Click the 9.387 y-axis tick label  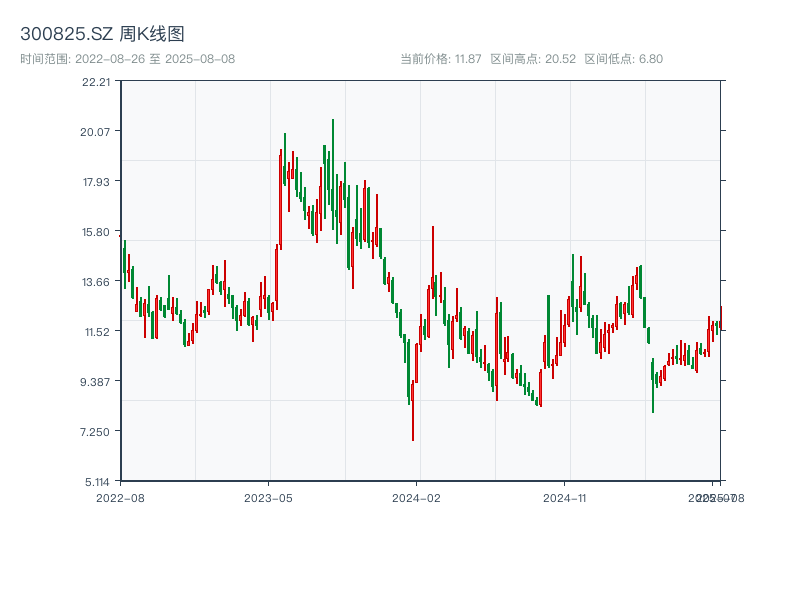(x=96, y=382)
